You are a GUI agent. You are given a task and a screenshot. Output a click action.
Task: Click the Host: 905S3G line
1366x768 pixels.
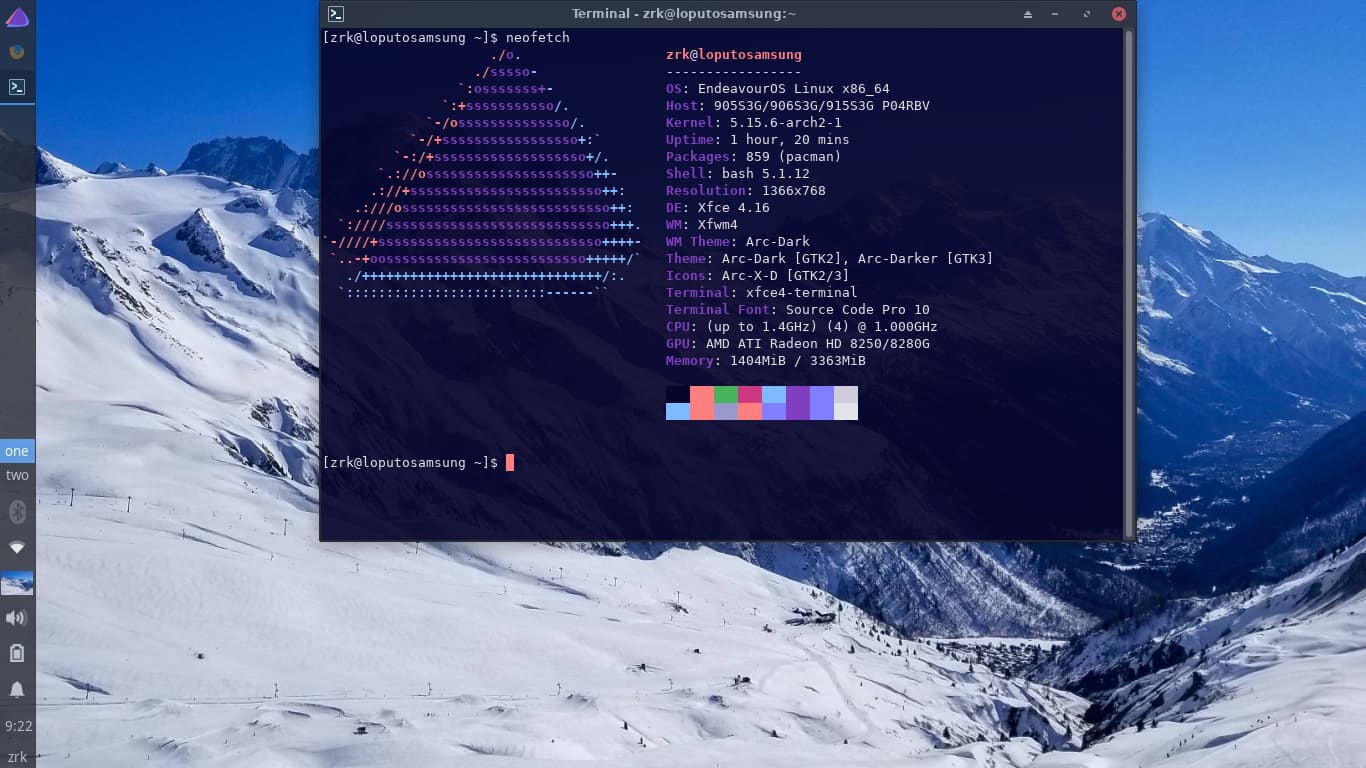click(798, 106)
